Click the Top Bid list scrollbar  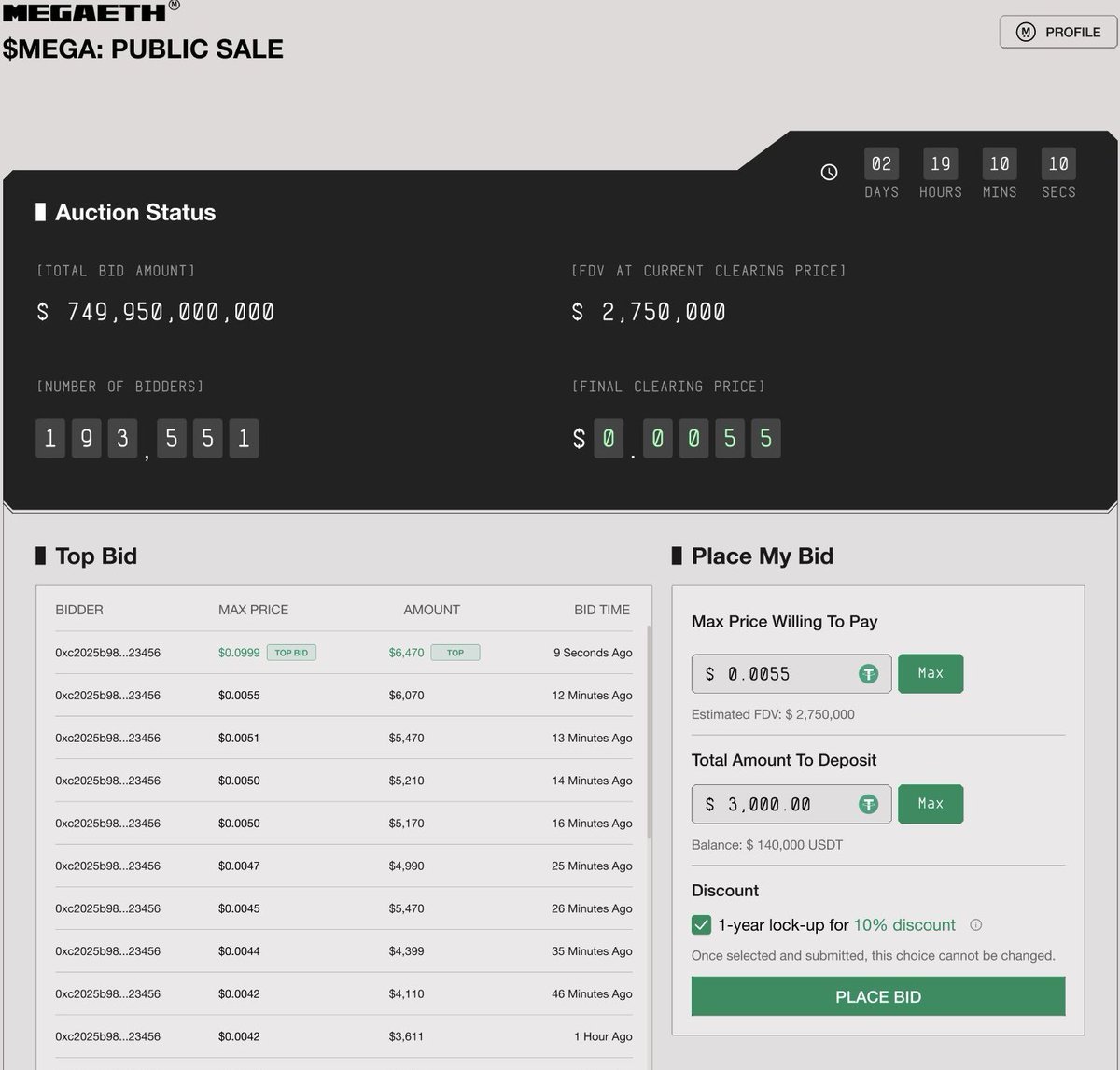tap(649, 733)
